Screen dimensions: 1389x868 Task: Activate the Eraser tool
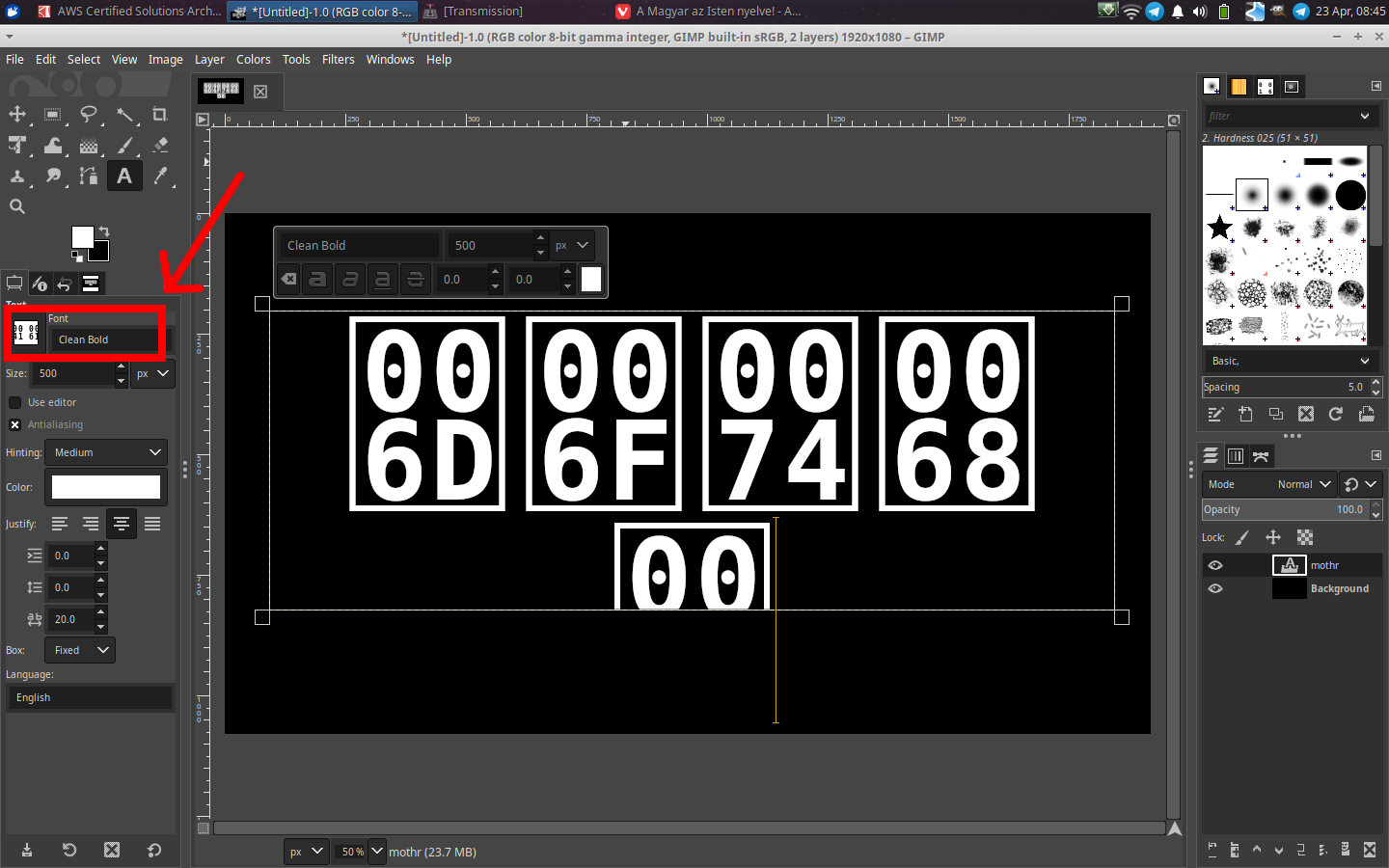tap(160, 146)
